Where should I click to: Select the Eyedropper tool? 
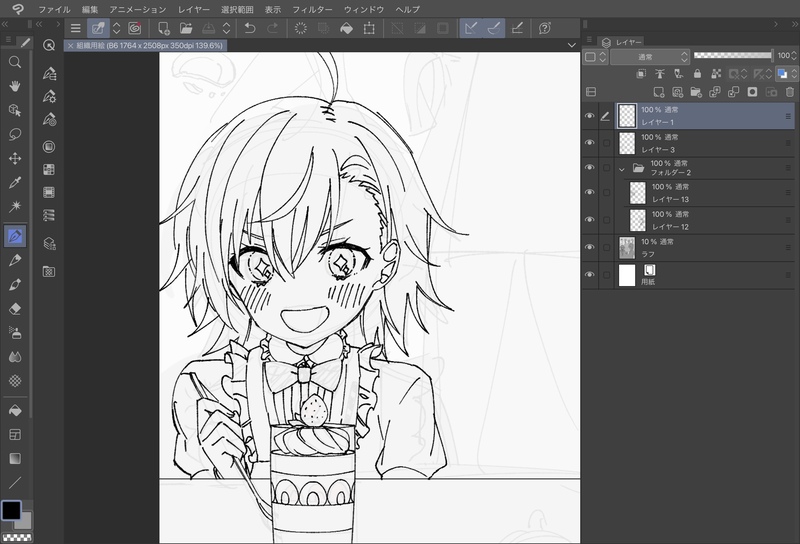pyautogui.click(x=15, y=182)
